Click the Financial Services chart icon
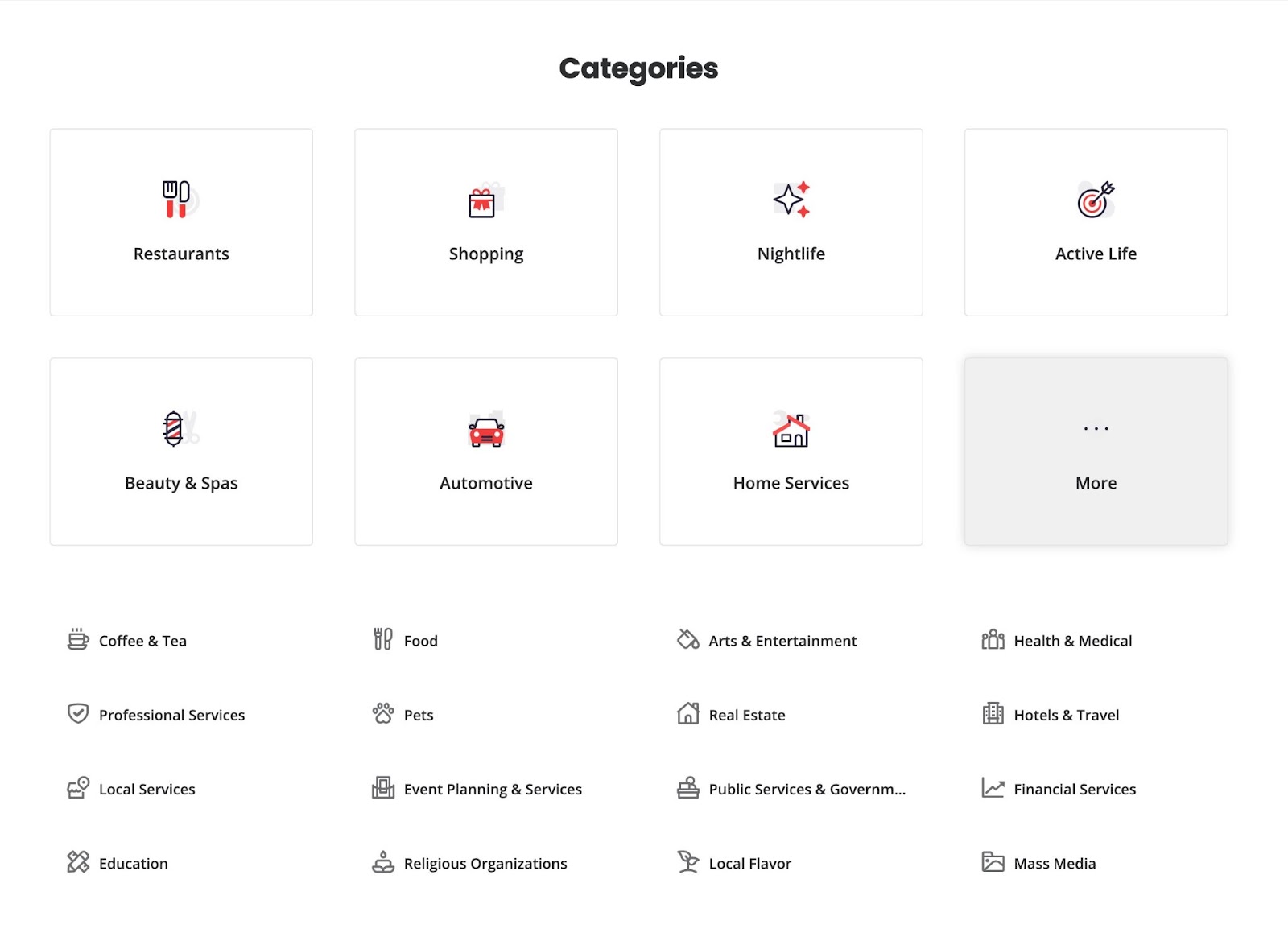 [x=993, y=789]
